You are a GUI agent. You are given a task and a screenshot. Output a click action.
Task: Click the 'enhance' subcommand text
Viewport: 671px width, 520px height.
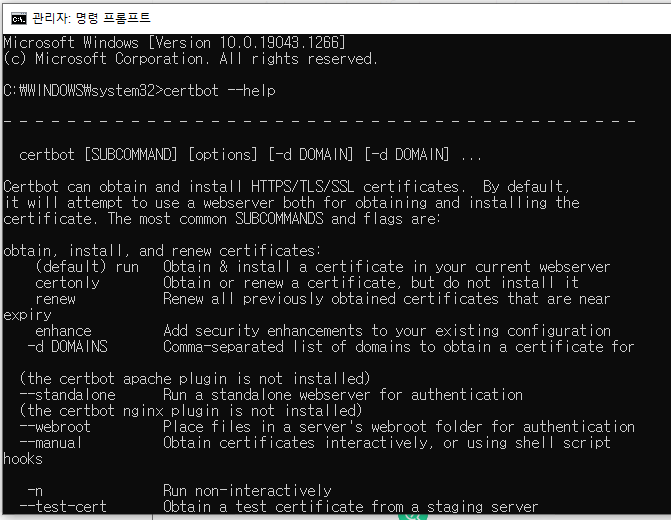[x=63, y=331]
